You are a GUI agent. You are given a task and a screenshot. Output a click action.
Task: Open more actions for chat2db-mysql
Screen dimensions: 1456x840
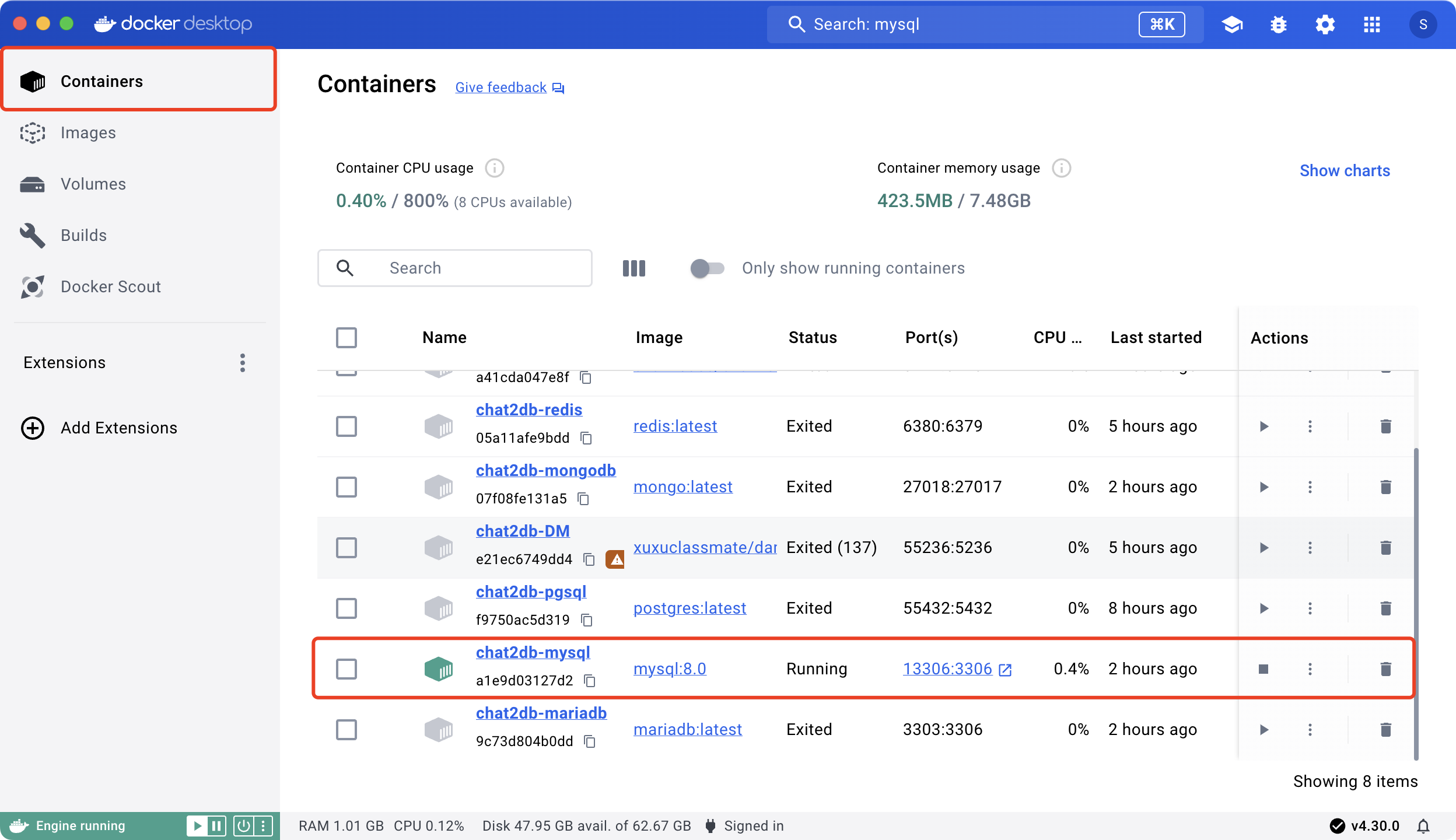[x=1310, y=669]
